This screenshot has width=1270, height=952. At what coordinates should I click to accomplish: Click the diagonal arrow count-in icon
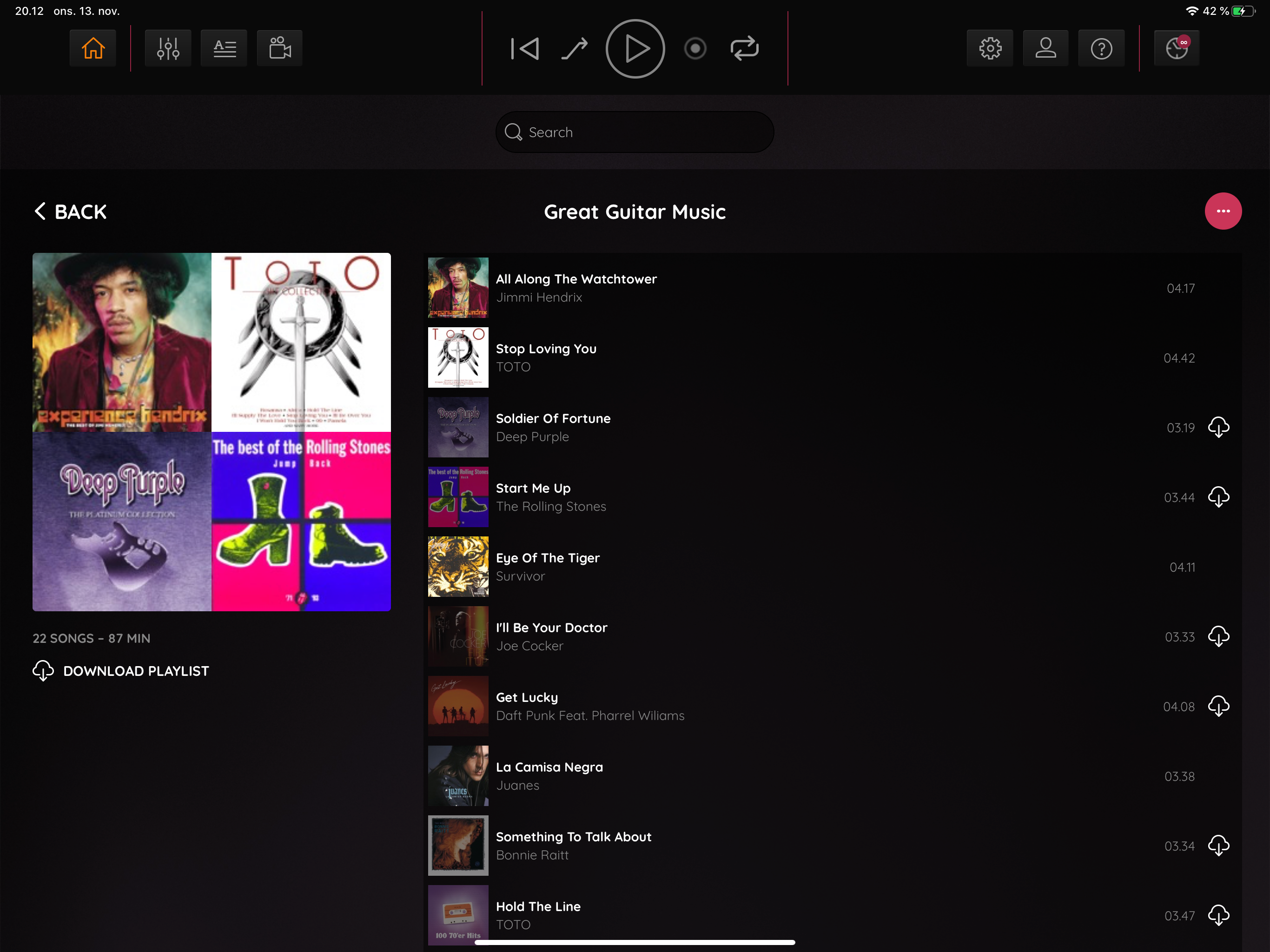tap(574, 49)
